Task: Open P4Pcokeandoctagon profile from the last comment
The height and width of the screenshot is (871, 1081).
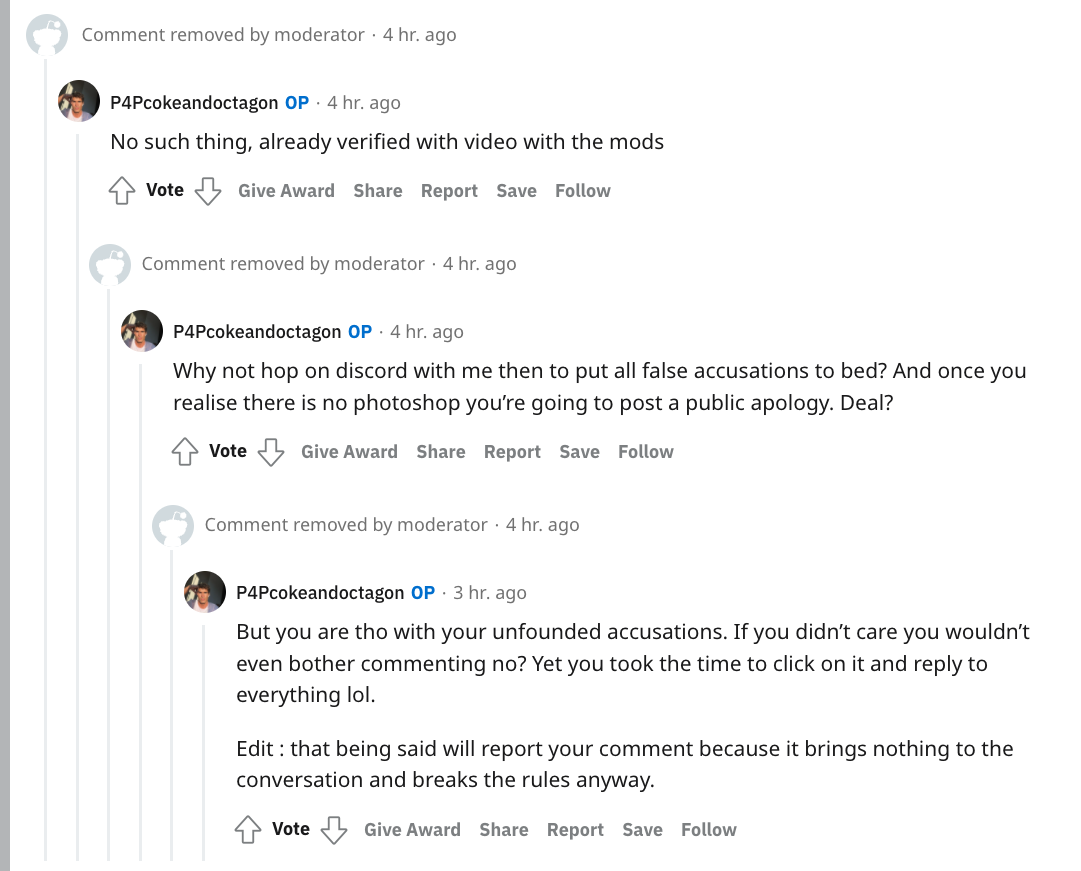Action: [320, 593]
